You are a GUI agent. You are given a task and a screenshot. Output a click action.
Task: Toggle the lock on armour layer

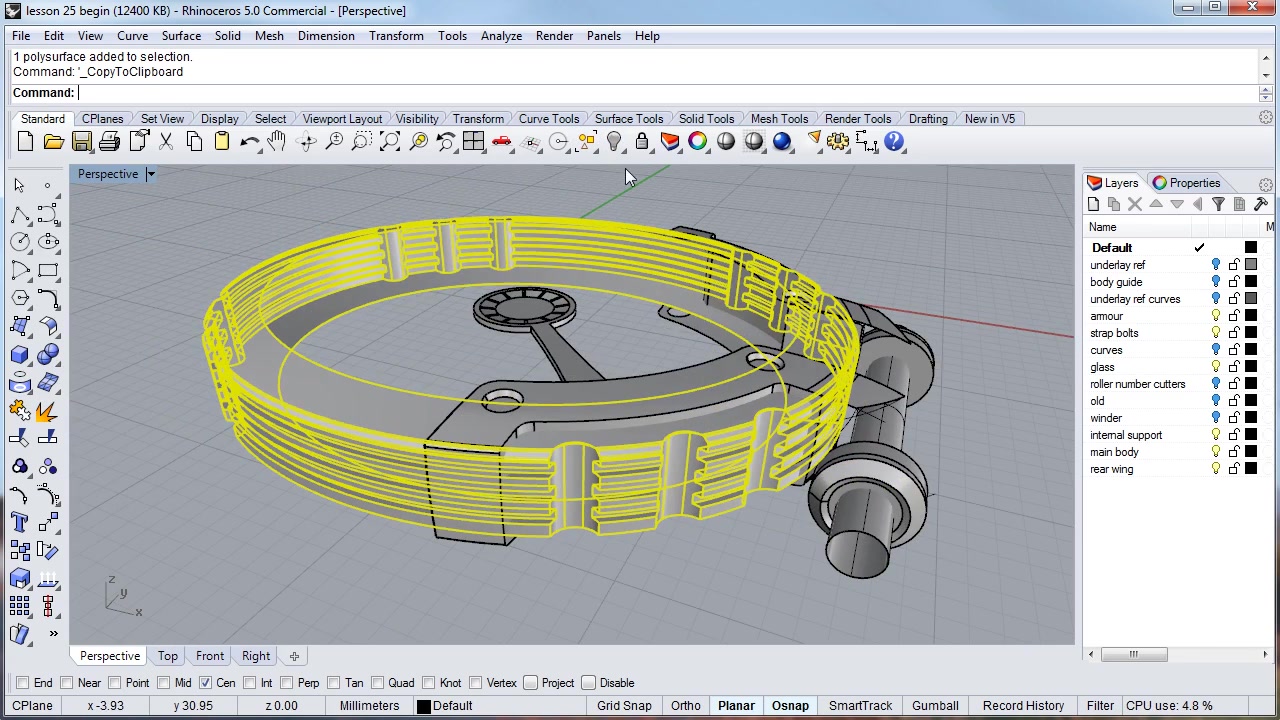pyautogui.click(x=1234, y=316)
